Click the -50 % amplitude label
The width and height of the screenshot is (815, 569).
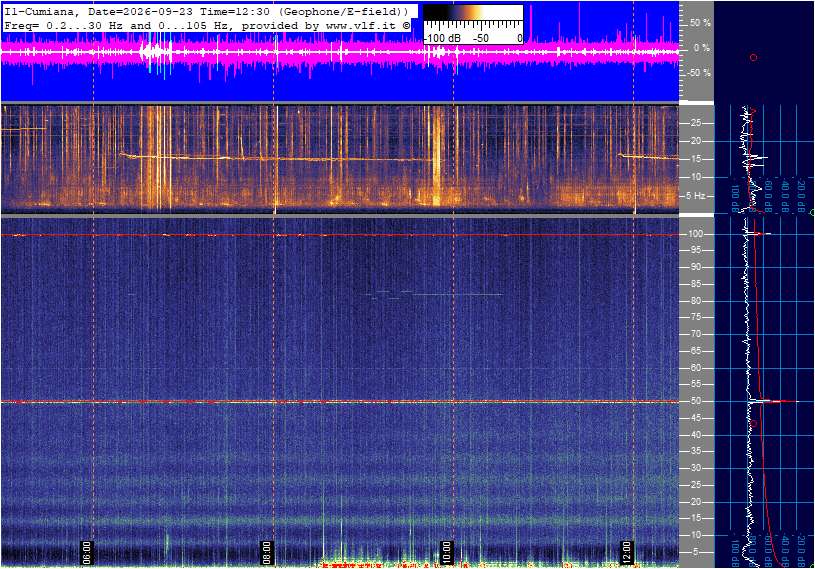[698, 72]
